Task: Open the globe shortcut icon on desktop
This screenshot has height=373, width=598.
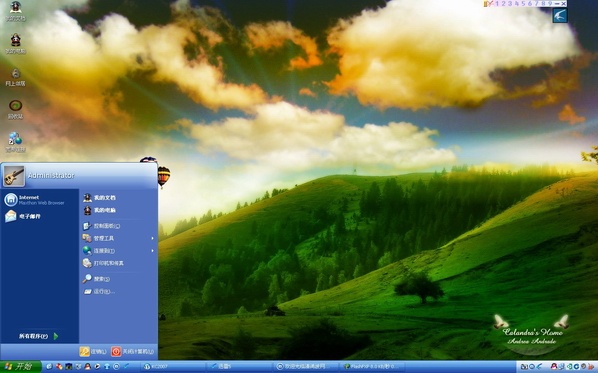Action: point(16,141)
